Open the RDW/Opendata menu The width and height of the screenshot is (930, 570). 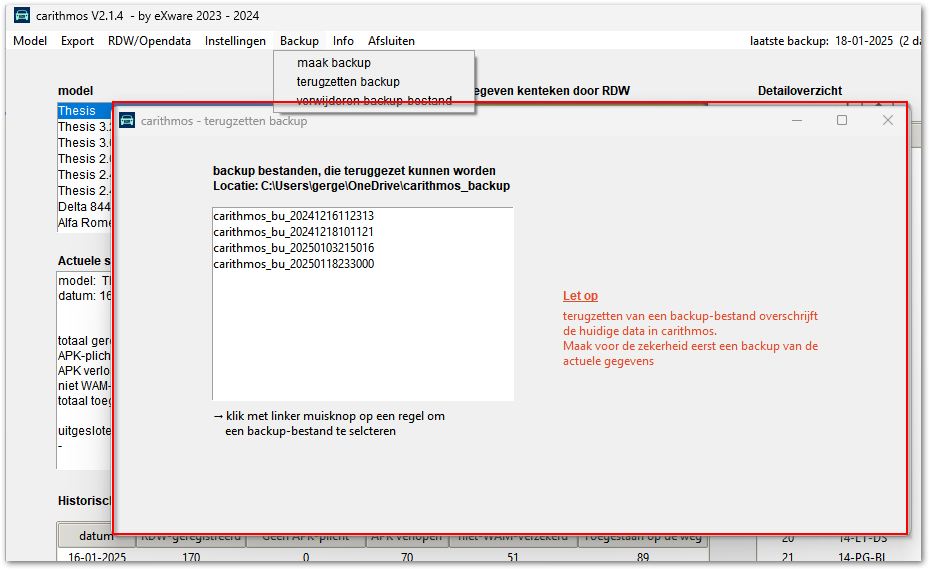click(x=149, y=41)
